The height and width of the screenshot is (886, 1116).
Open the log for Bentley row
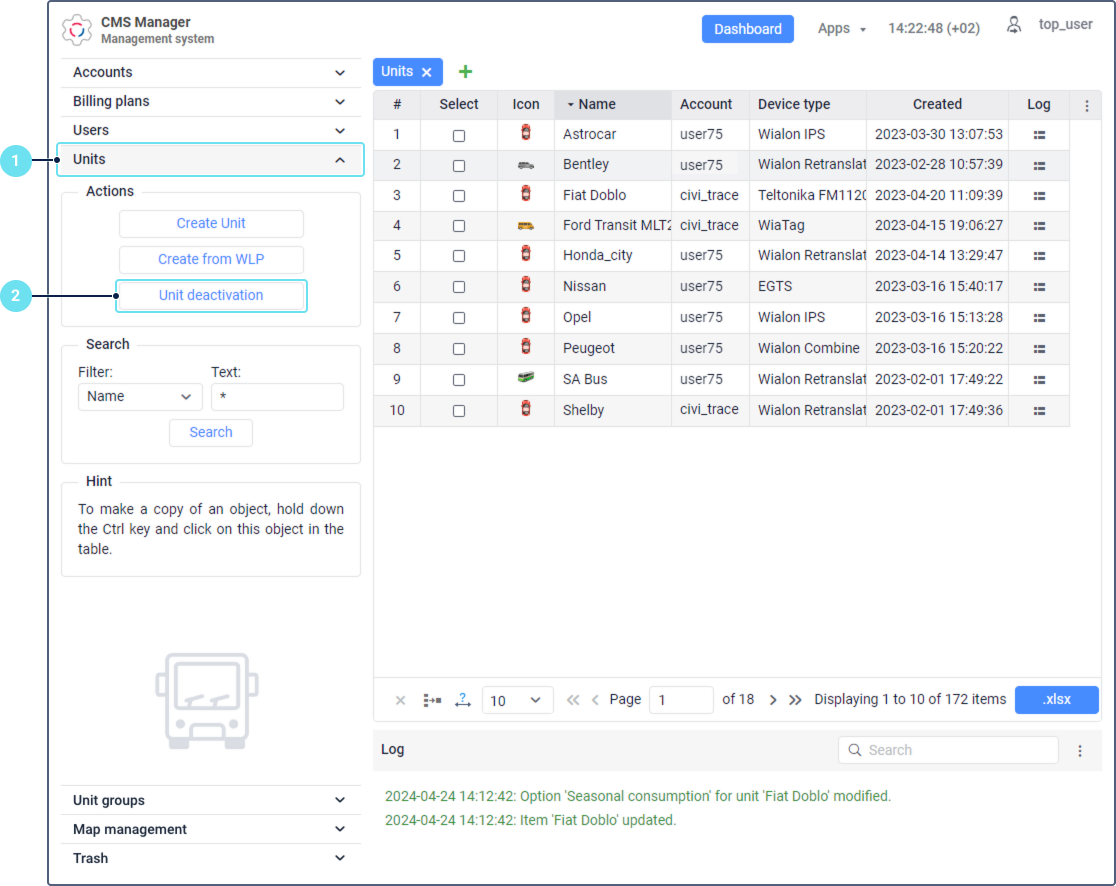click(x=1039, y=165)
